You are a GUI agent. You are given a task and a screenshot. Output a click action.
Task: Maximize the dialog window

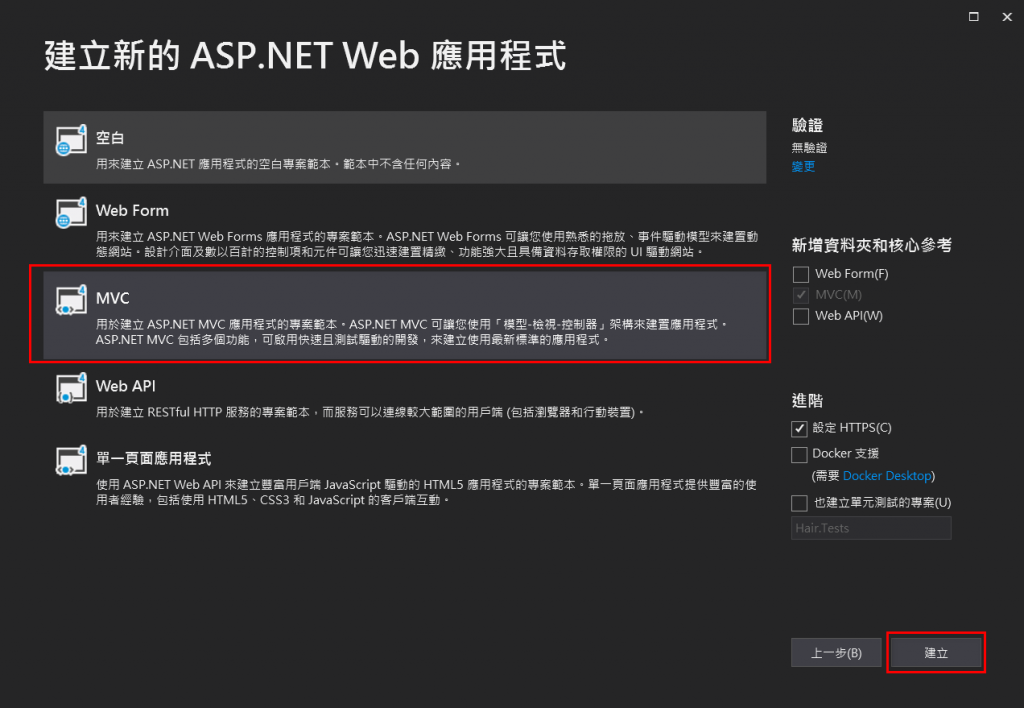(974, 16)
